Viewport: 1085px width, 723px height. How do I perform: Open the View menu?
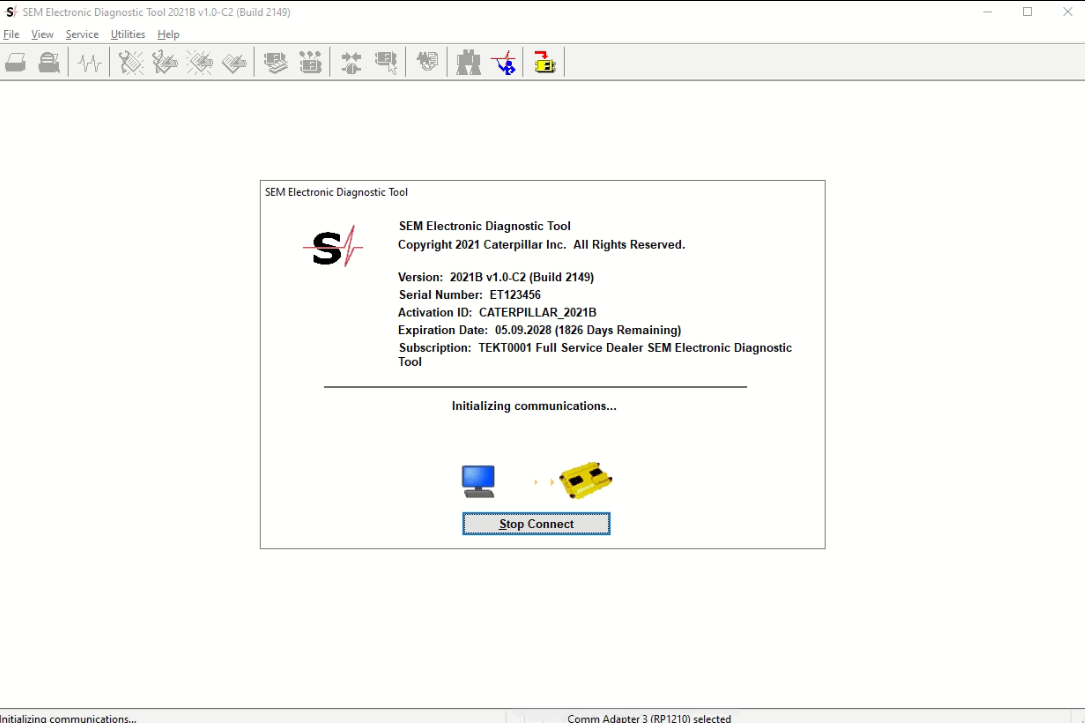coord(42,34)
